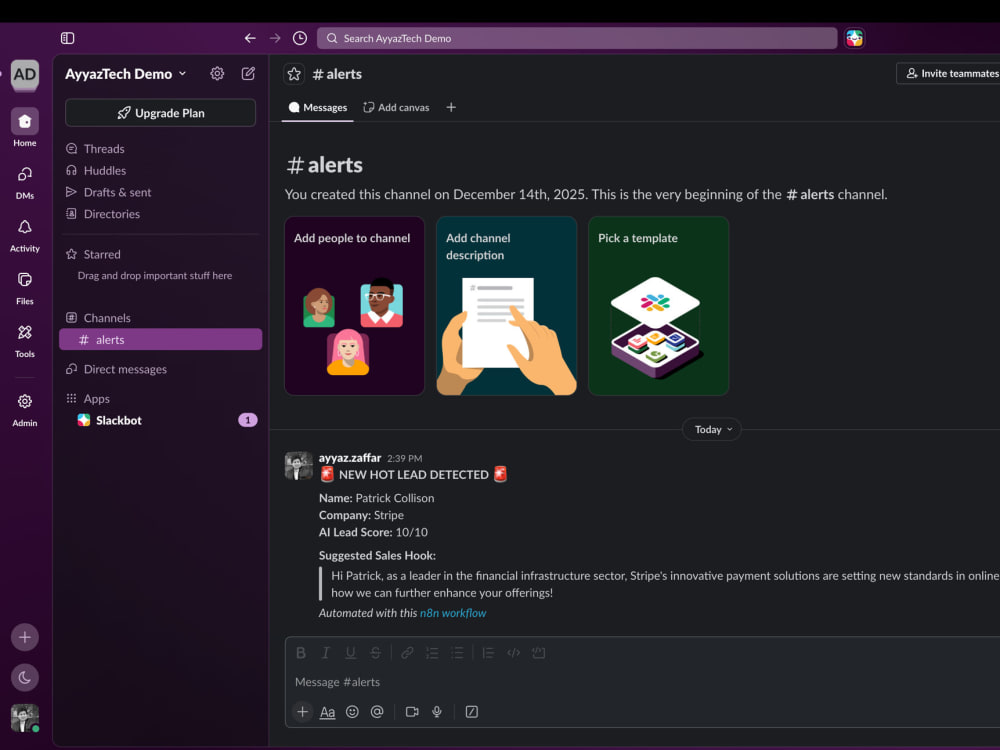The height and width of the screenshot is (750, 1000).
Task: Toggle code block formatting
Action: [x=539, y=652]
